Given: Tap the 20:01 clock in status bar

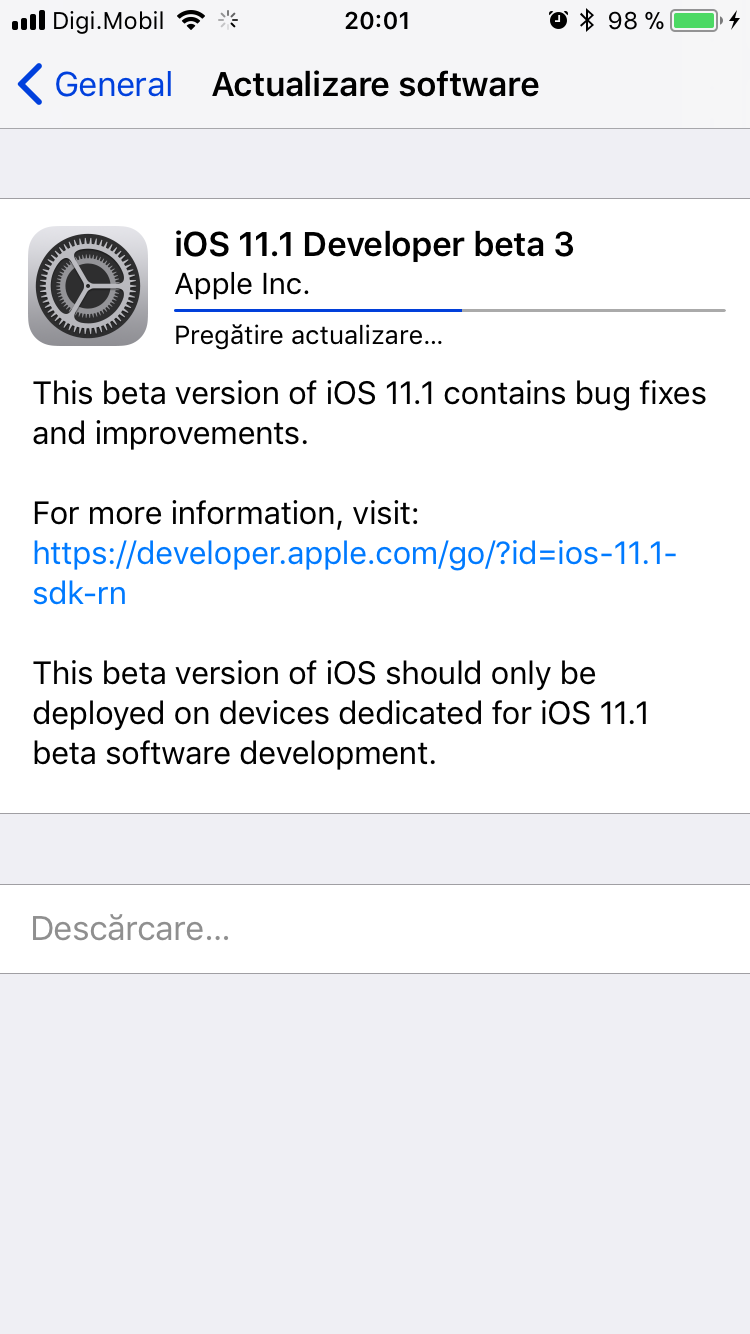Looking at the screenshot, I should [x=377, y=20].
